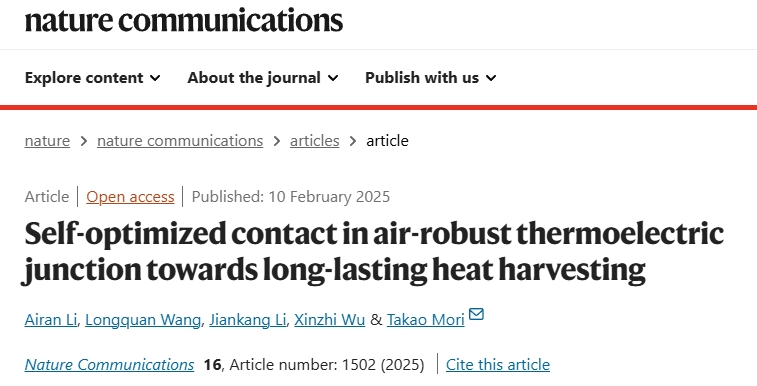Expand the About the journal menu
Viewport: 757px width, 386px height.
[263, 78]
